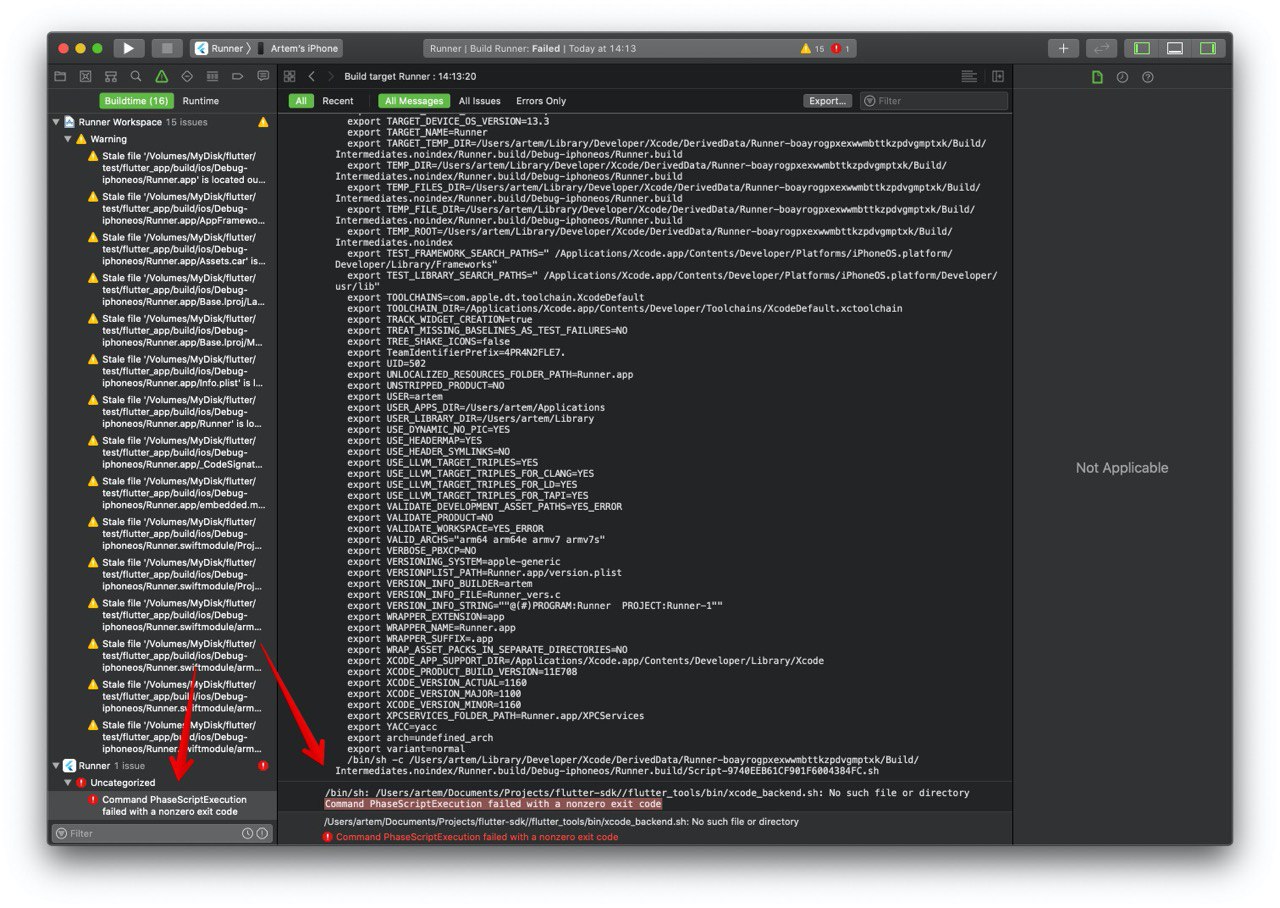Viewport: 1280px width, 908px height.
Task: Open Artem's iPhone device selector
Action: [x=299, y=48]
